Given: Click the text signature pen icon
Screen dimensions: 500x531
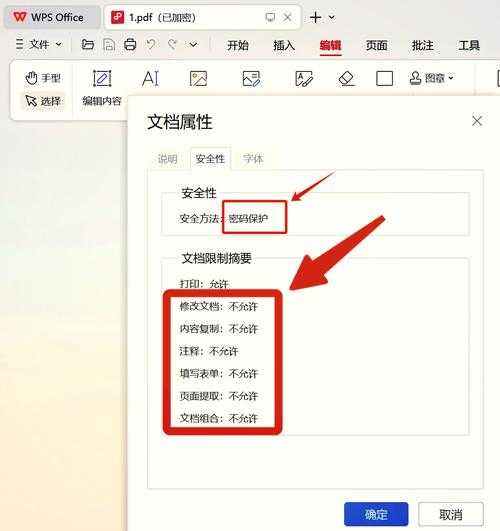Looking at the screenshot, I should [x=304, y=79].
